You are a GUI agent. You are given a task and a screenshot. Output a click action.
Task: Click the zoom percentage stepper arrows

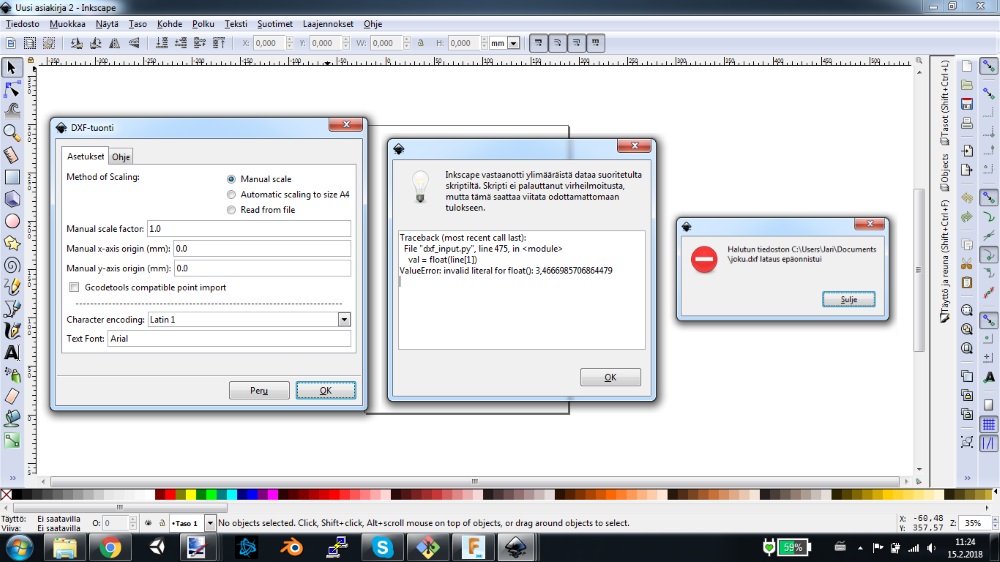pos(994,523)
